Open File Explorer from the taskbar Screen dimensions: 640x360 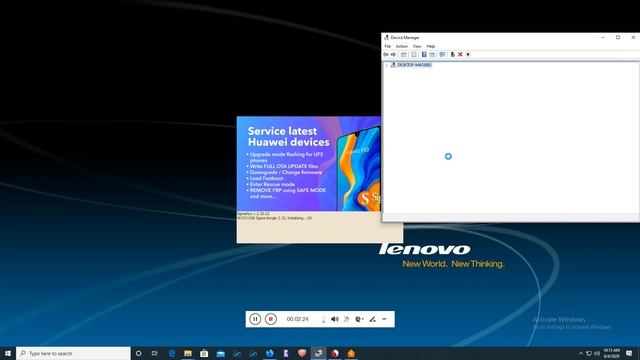pos(188,353)
